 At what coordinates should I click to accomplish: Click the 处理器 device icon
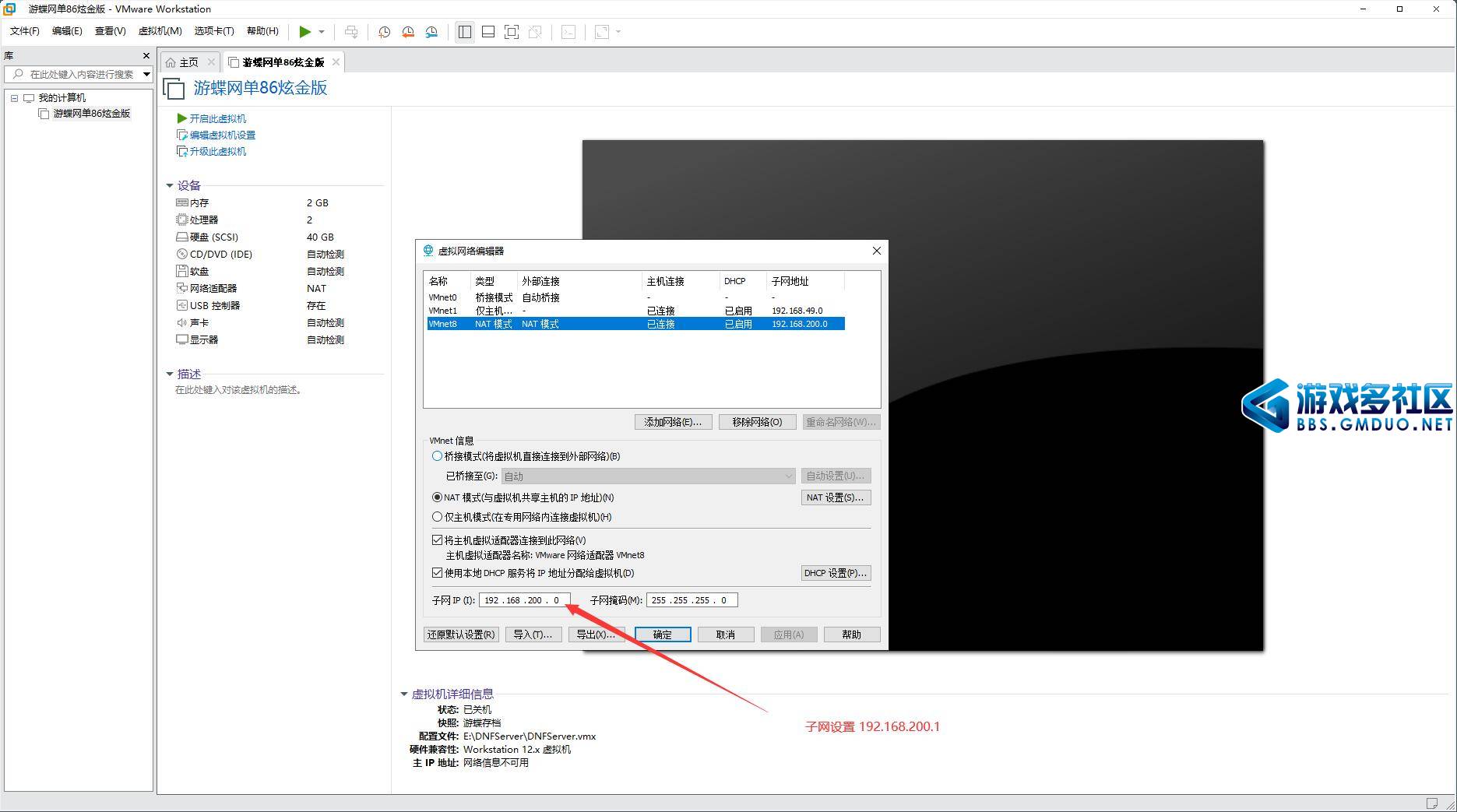coord(181,220)
